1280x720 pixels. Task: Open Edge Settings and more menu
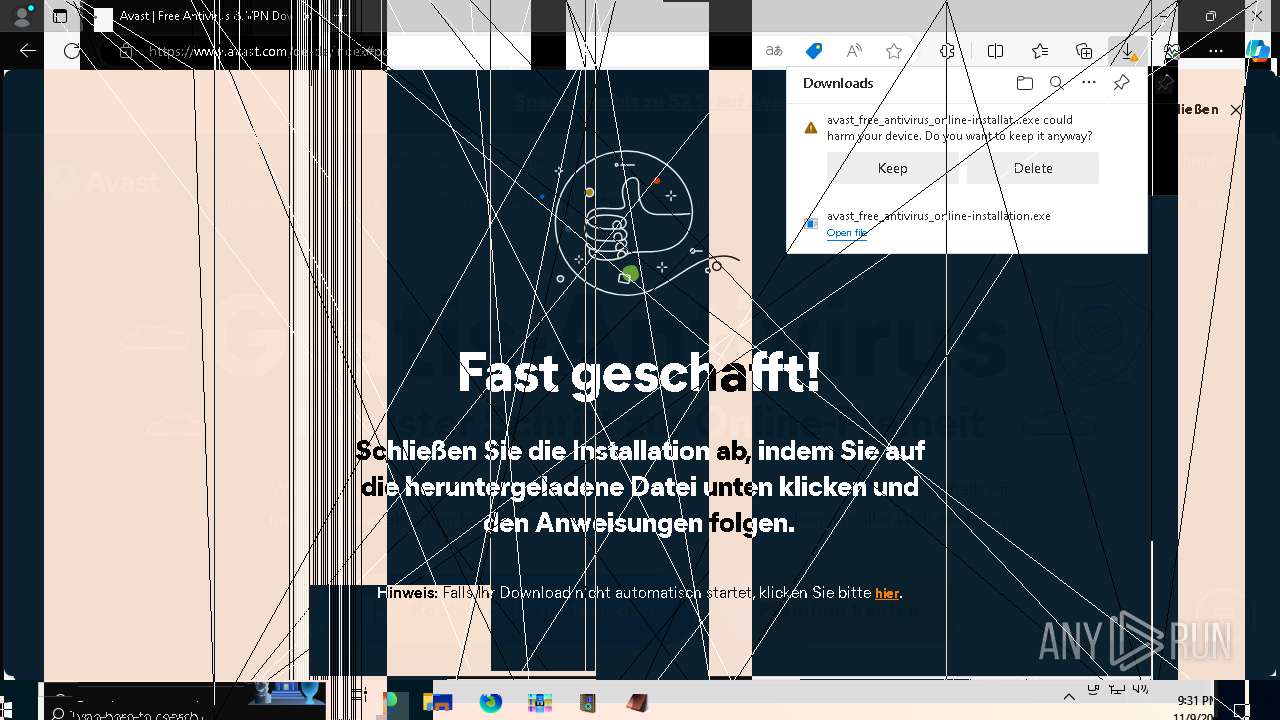click(1216, 51)
